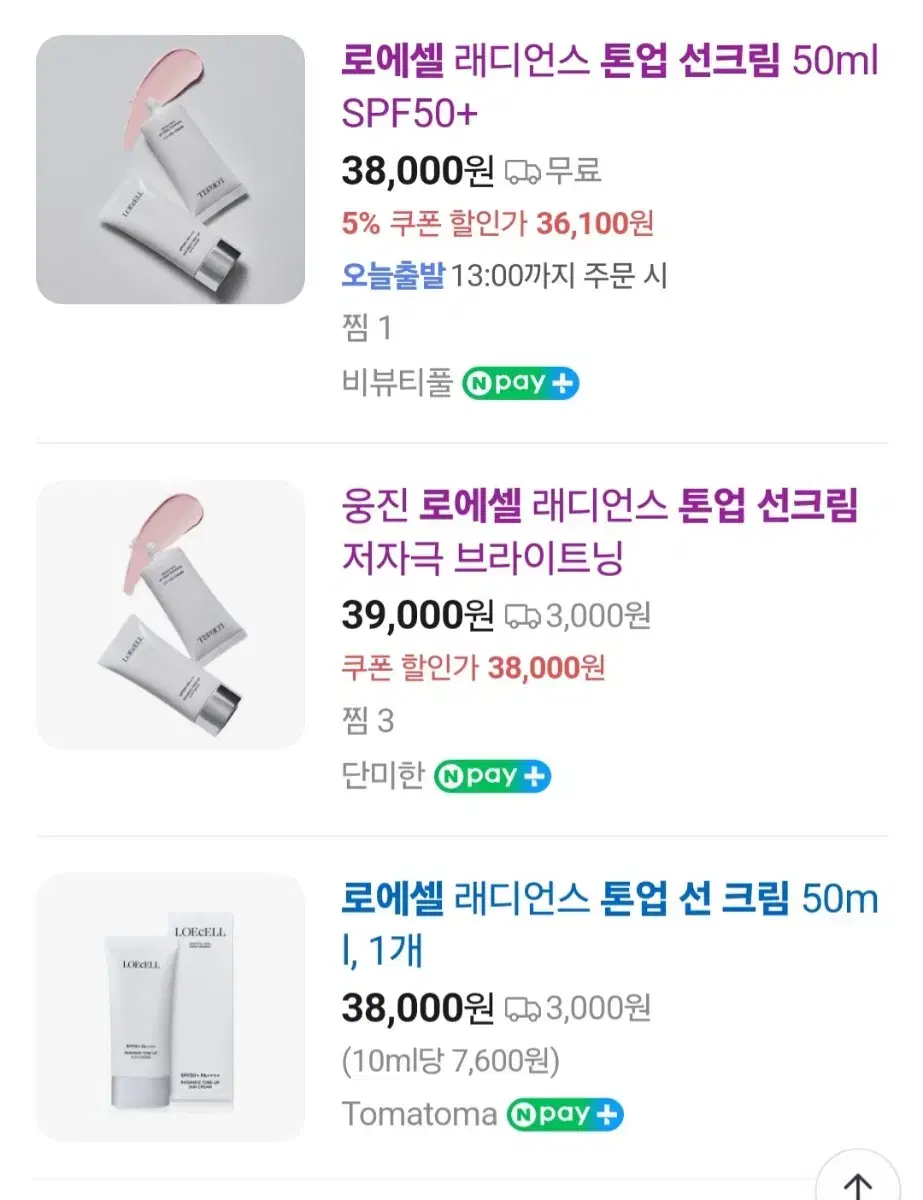This screenshot has height=1200, width=923.
Task: Tap the Npay plus badge next to Tomatoma
Action: (565, 1115)
